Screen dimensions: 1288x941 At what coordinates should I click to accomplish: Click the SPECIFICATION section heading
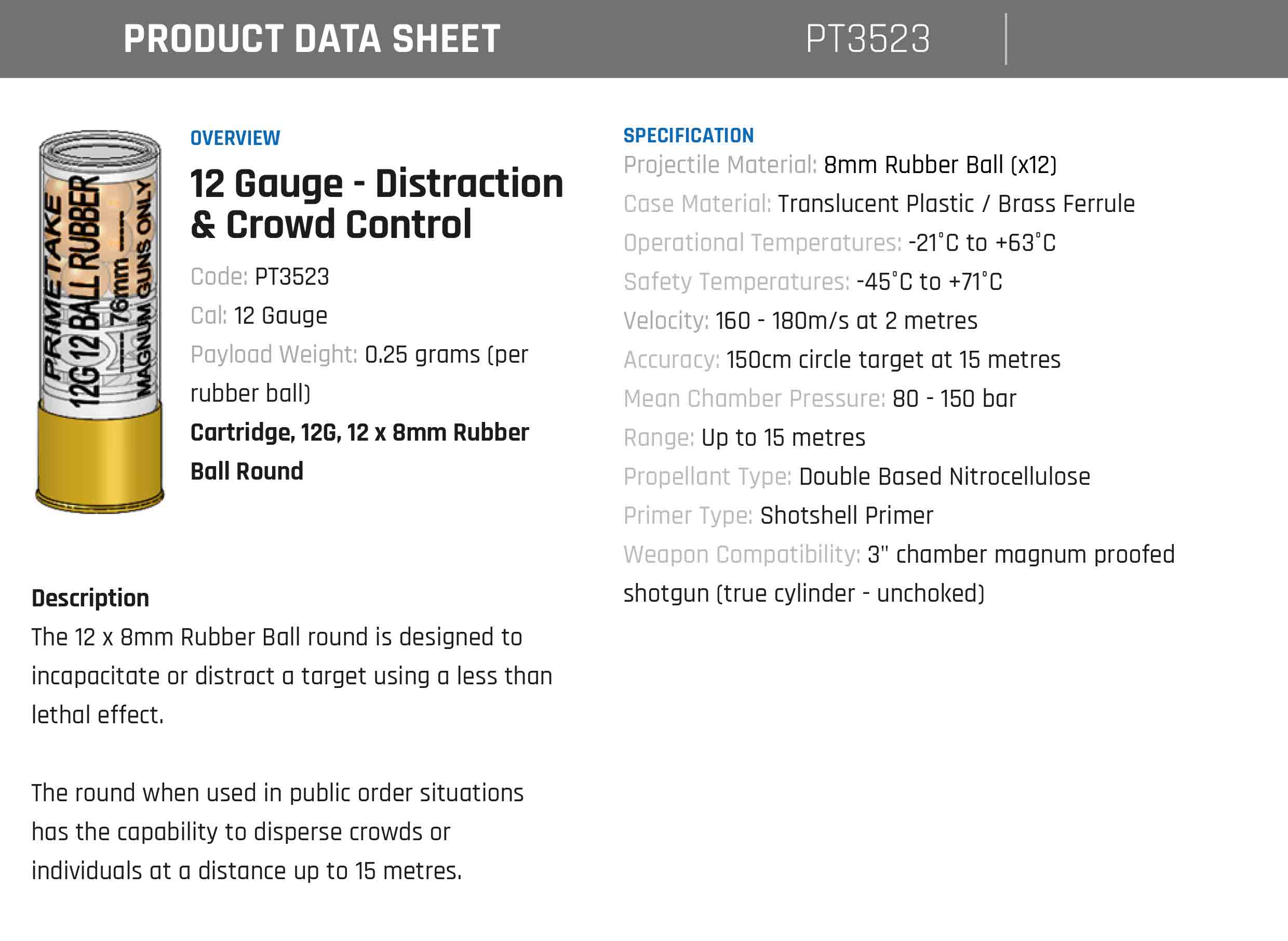[x=689, y=136]
